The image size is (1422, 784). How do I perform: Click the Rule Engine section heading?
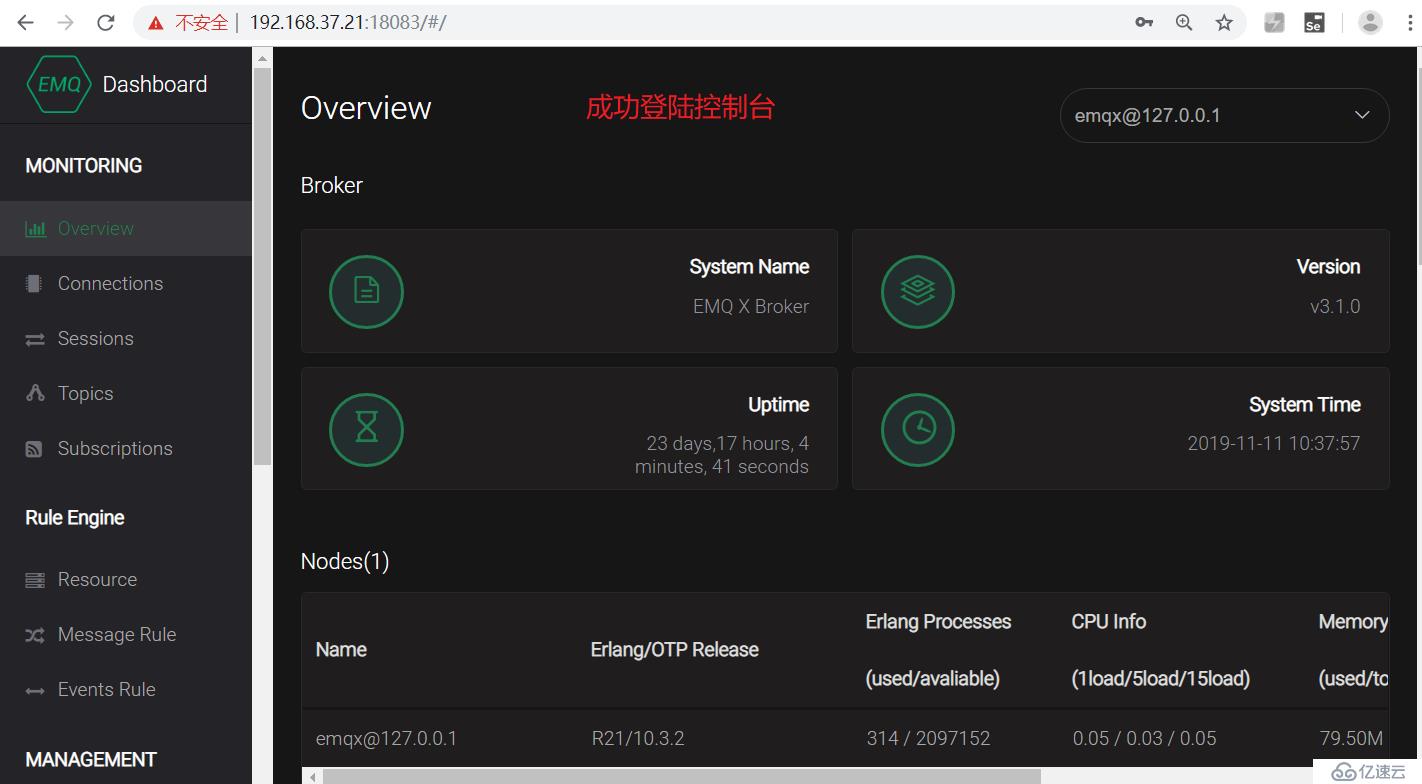(75, 517)
